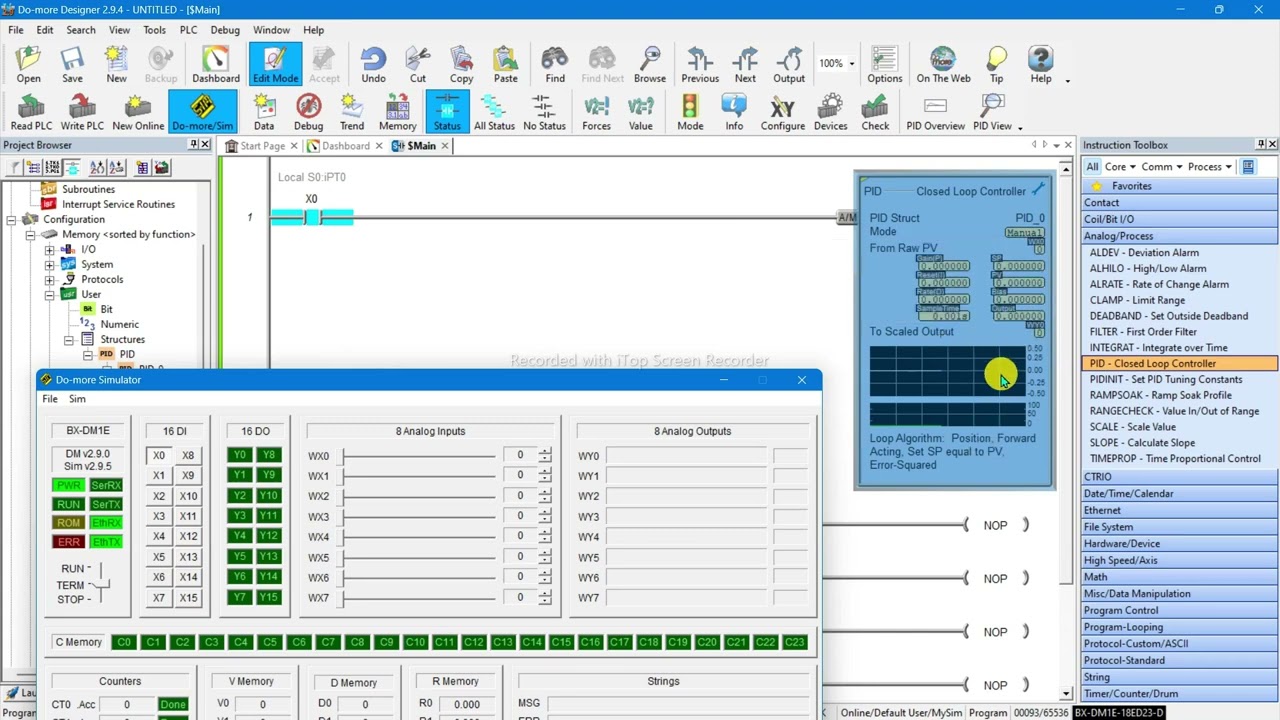Image resolution: width=1280 pixels, height=720 pixels.
Task: Select ALDEV - Deviation Alarm instruction
Action: pyautogui.click(x=1143, y=252)
